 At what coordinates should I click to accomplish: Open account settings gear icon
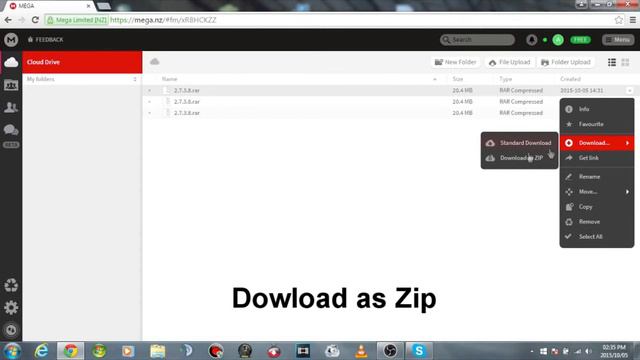[11, 307]
